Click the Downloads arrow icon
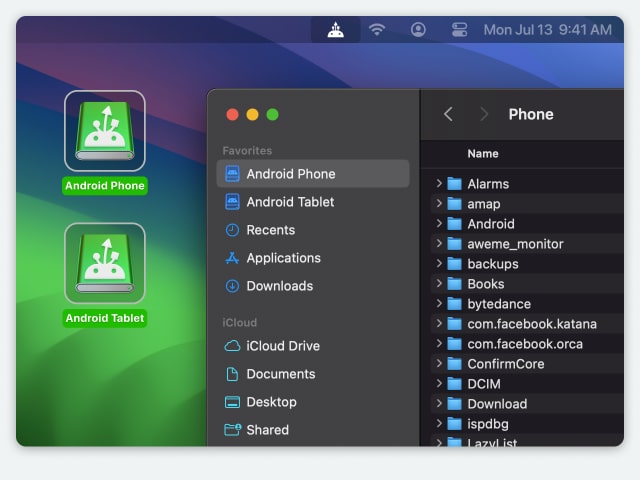Viewport: 640px width, 480px height. (x=232, y=286)
